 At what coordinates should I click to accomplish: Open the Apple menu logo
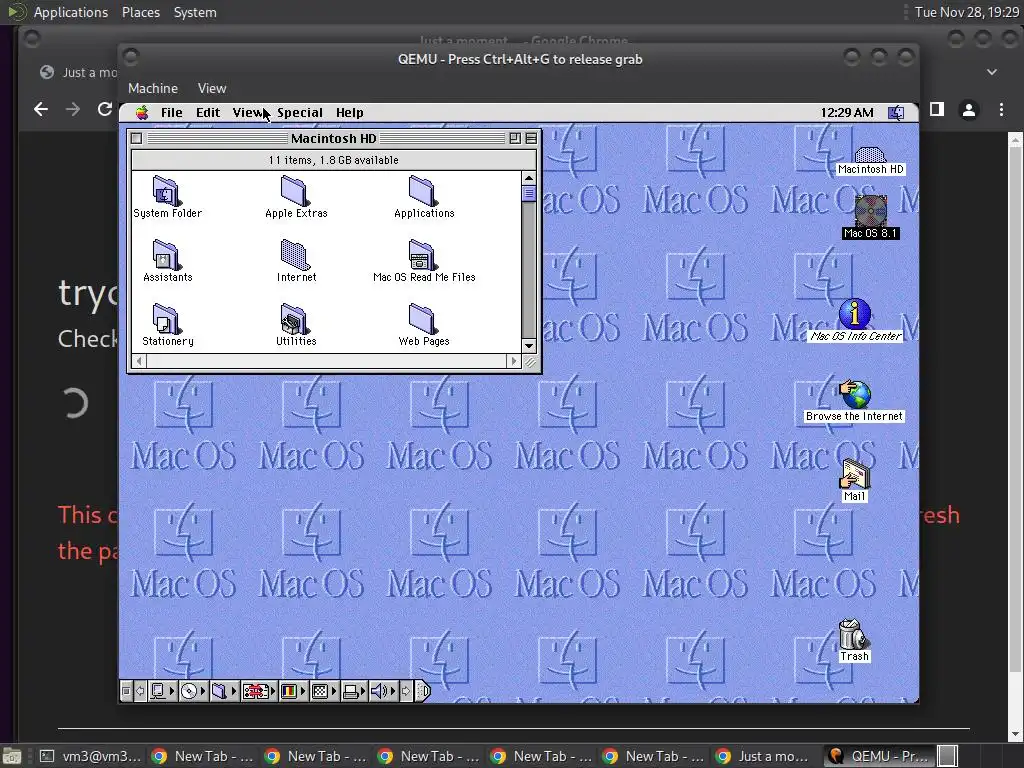point(142,112)
